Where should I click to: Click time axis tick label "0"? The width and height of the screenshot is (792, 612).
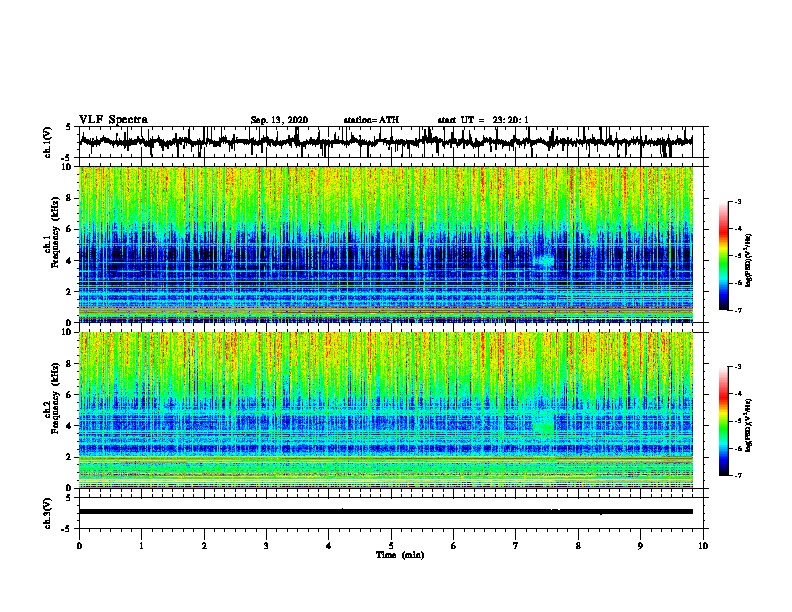coord(79,546)
